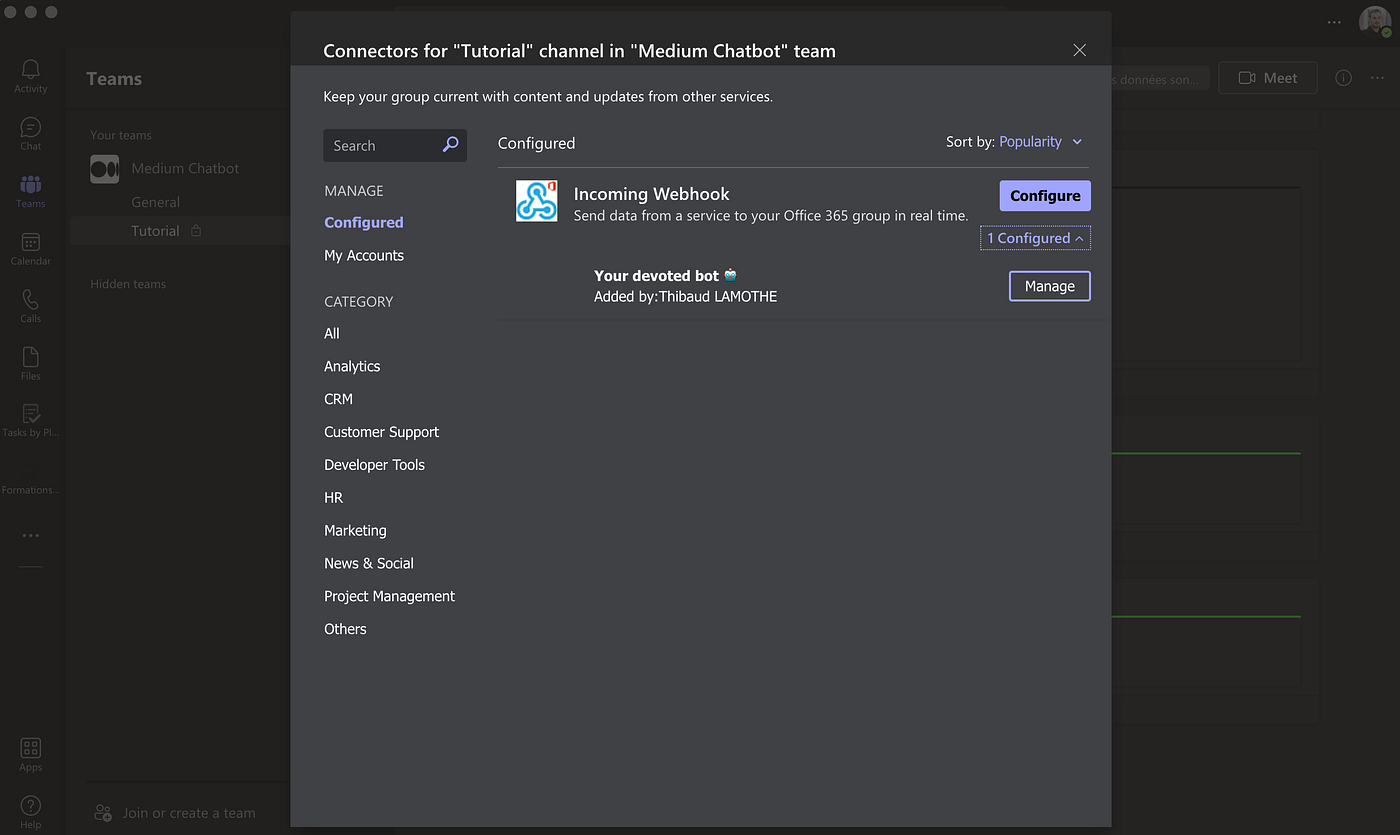Viewport: 1400px width, 835px height.
Task: Close the Connectors dialog with X
Action: (1079, 50)
